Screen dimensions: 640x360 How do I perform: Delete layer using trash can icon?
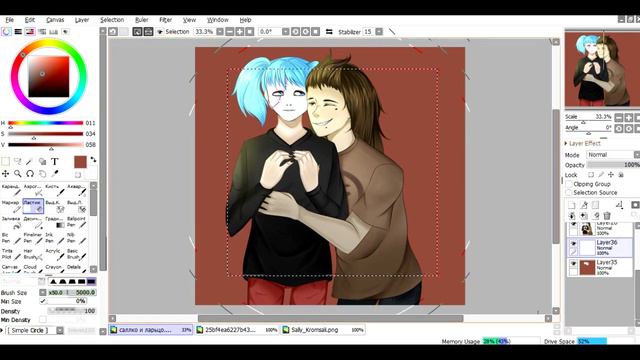[607, 216]
